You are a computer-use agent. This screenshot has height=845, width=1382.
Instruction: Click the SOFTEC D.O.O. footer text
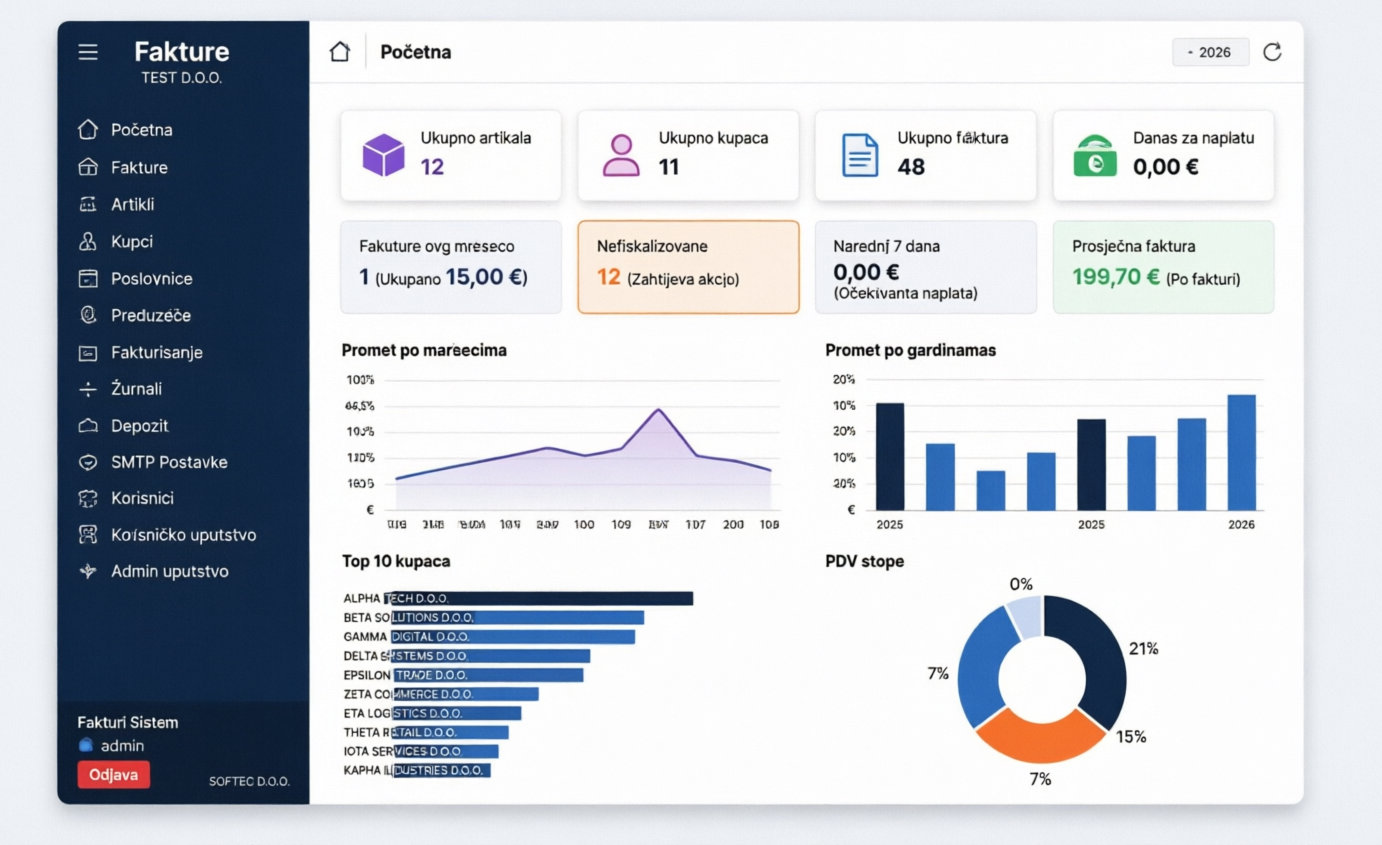tap(249, 781)
